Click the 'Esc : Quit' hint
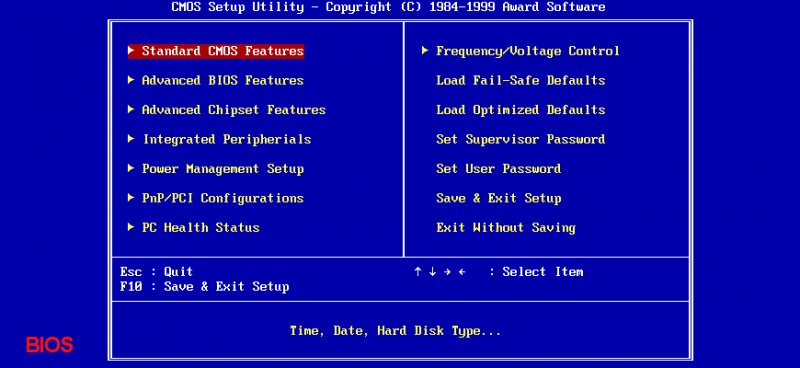Image resolution: width=800 pixels, height=368 pixels. click(x=157, y=272)
